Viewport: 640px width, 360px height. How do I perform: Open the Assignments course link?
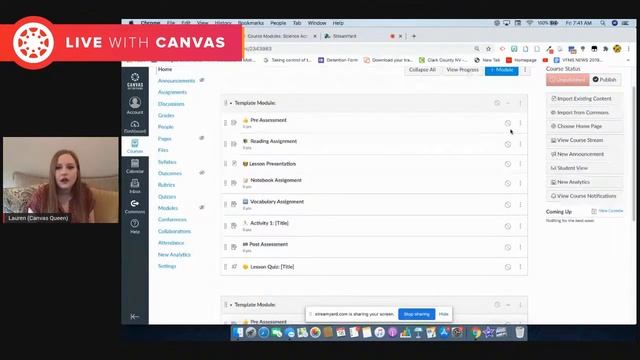(172, 92)
